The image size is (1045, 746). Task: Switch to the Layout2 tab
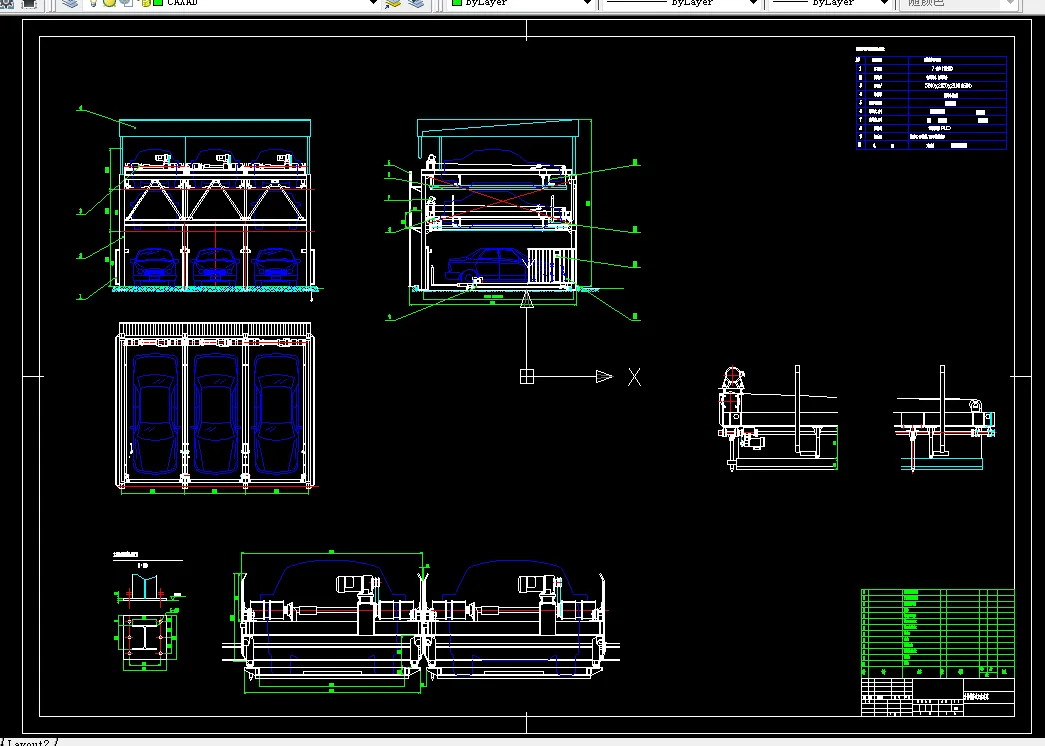[28, 742]
